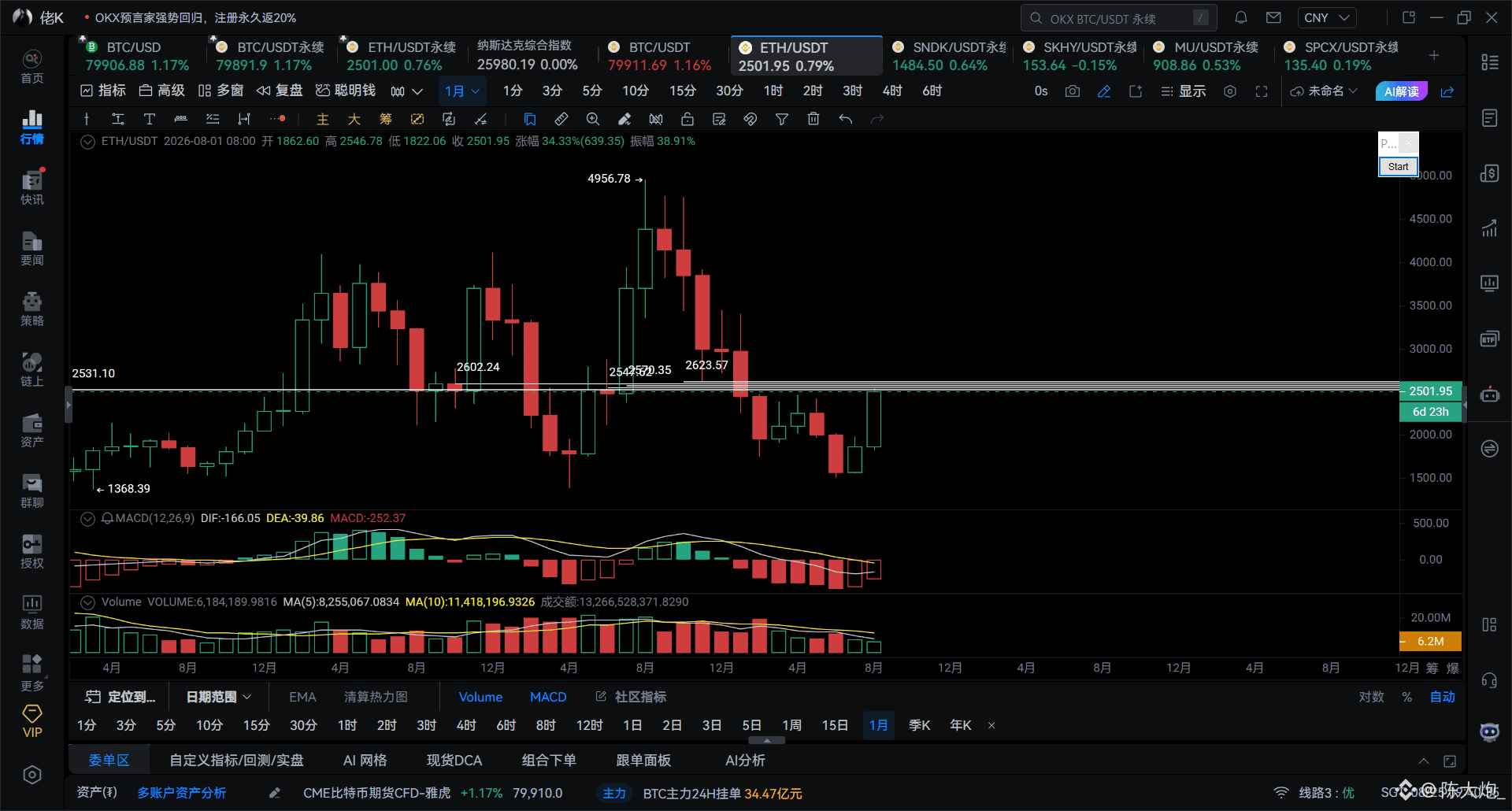Click the blue bookmark drawing icon
This screenshot has height=811, width=1512.
(x=529, y=119)
